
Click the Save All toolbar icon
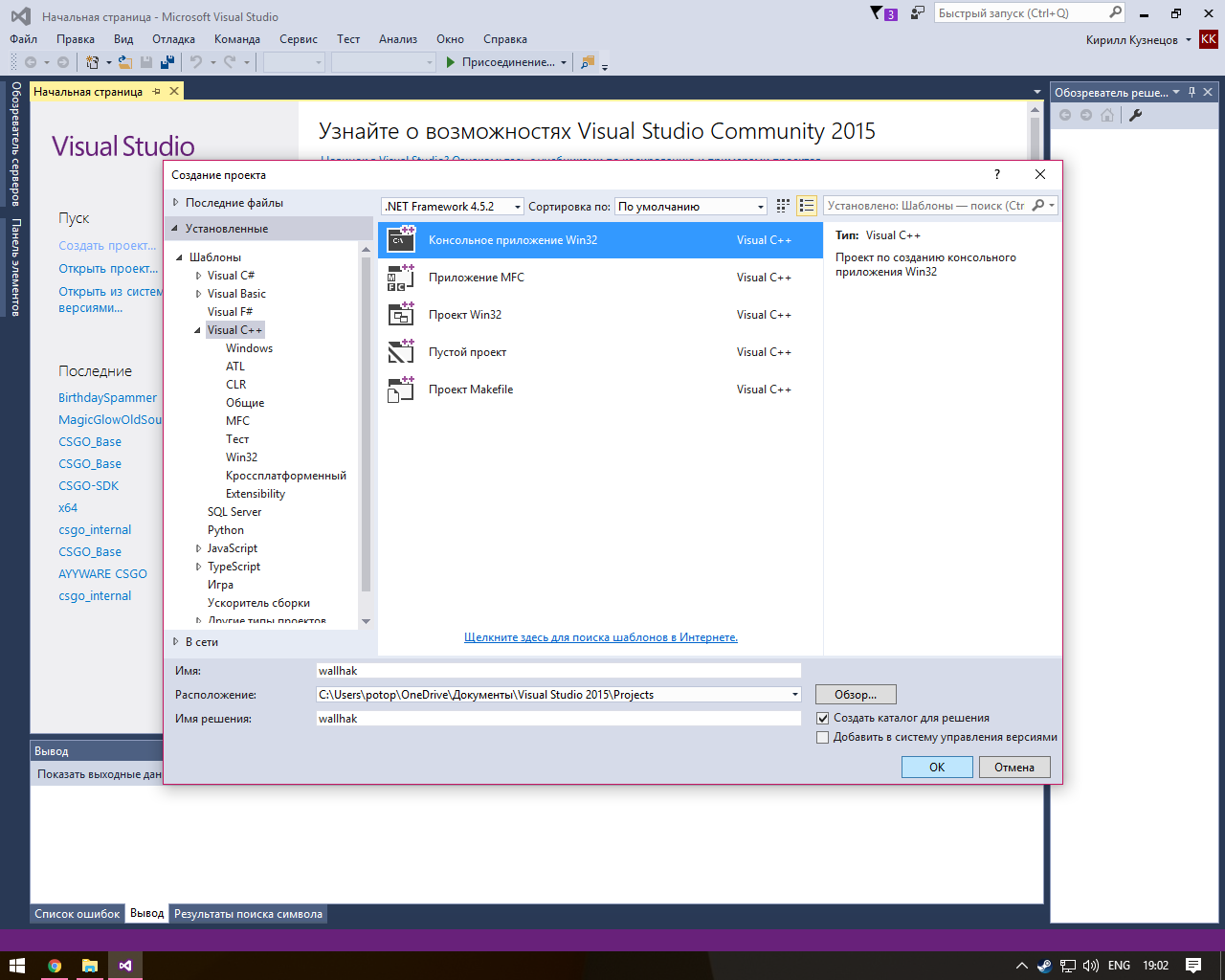[167, 62]
